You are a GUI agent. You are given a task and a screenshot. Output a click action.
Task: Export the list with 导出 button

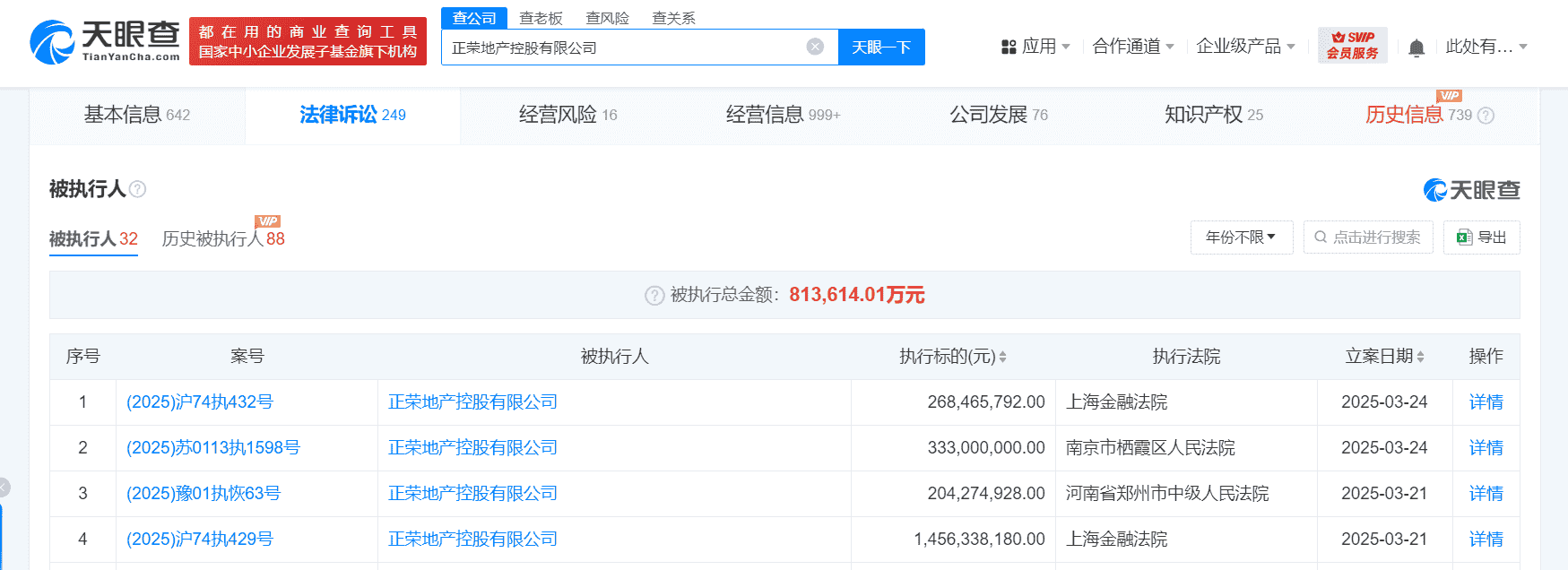click(1481, 237)
